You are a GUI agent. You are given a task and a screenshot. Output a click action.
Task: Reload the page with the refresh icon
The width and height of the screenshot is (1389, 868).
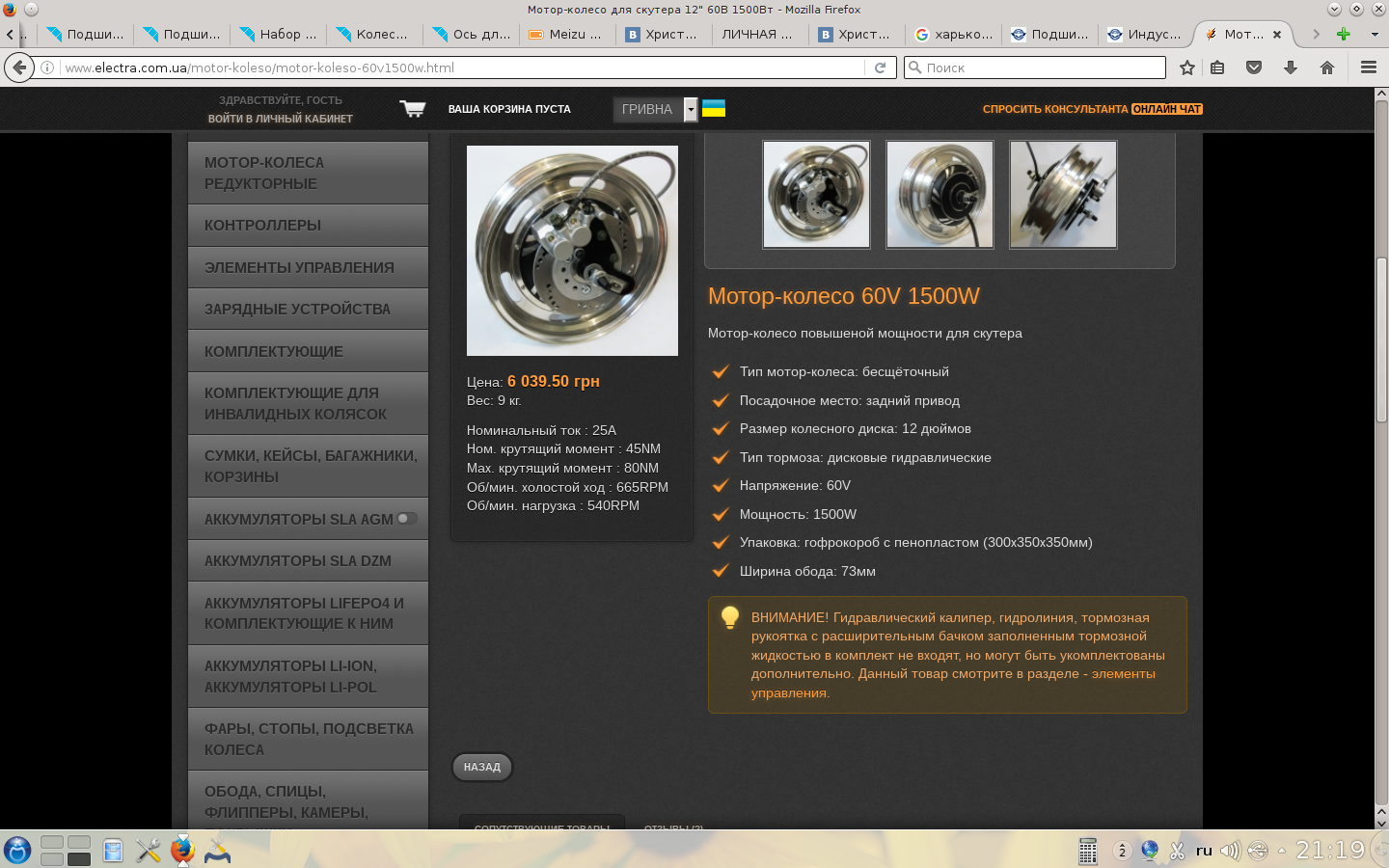[x=880, y=68]
